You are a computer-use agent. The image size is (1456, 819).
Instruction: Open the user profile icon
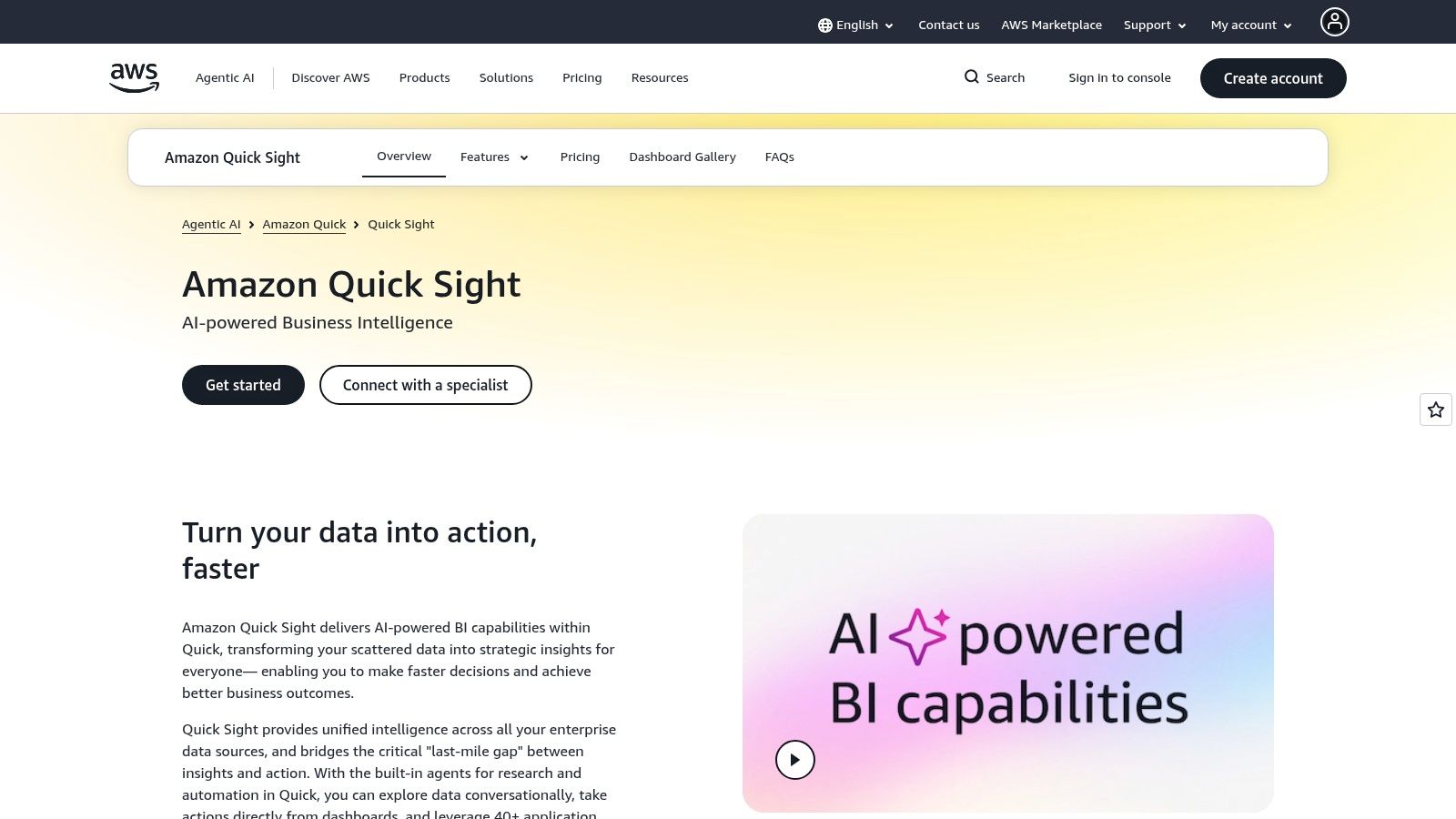[x=1334, y=22]
